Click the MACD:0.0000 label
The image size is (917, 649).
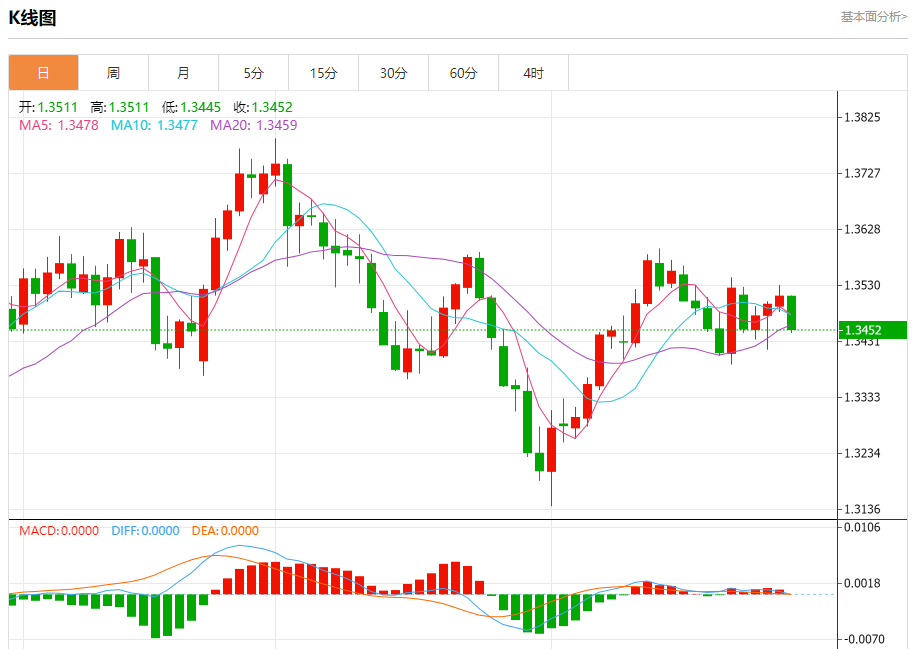pyautogui.click(x=58, y=531)
